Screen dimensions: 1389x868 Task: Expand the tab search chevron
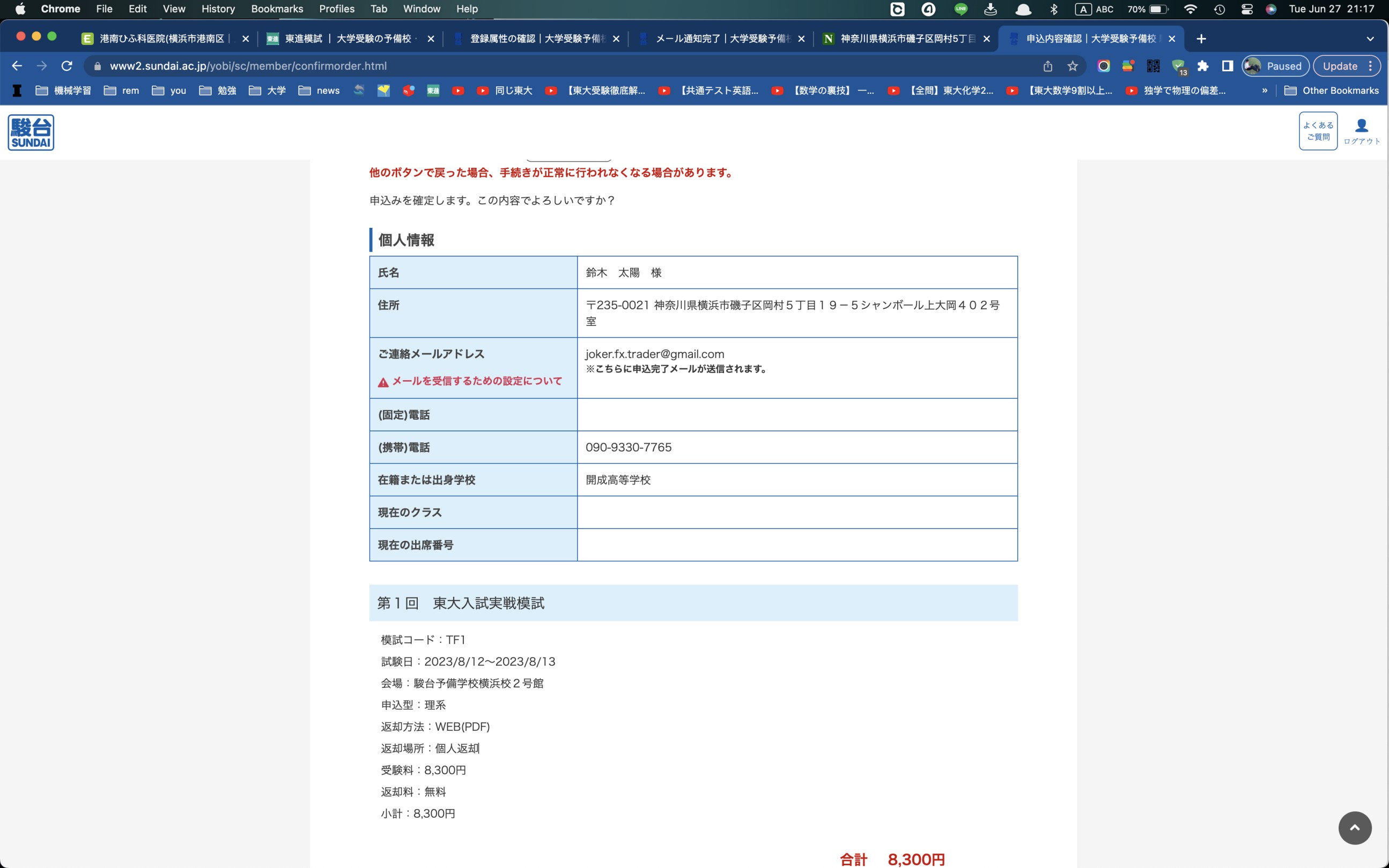click(1370, 39)
